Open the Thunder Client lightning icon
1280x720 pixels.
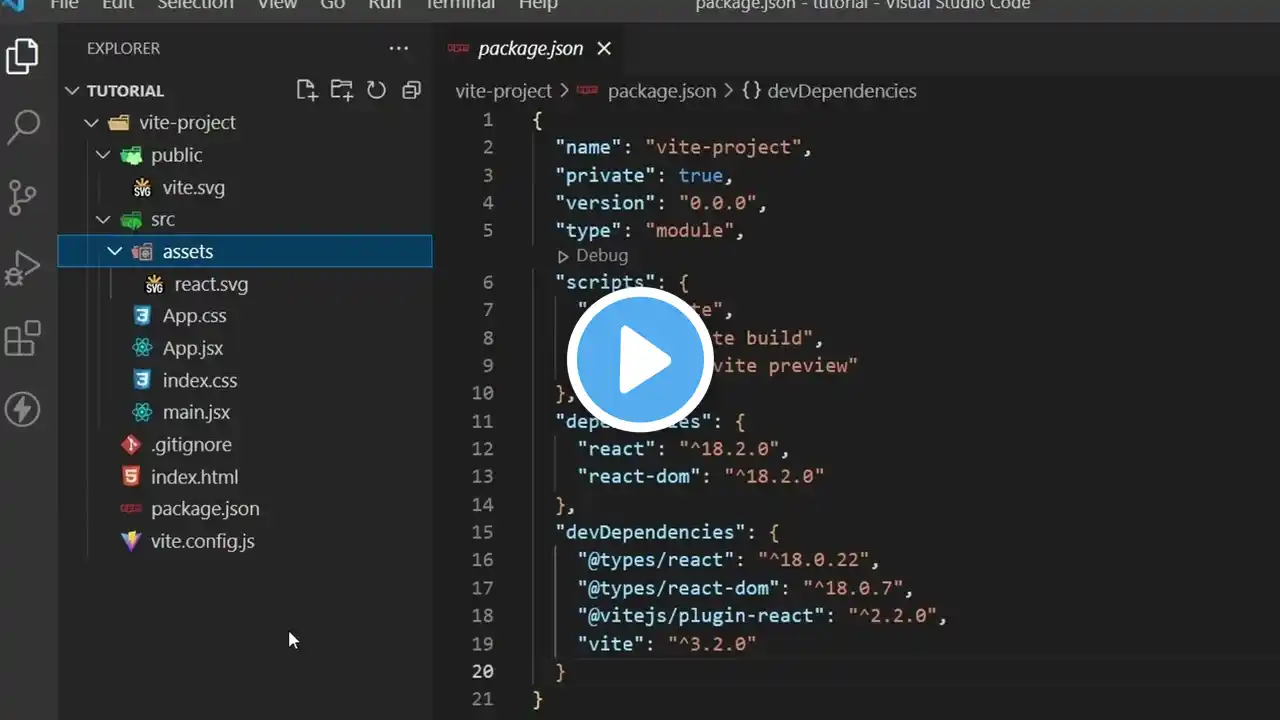pyautogui.click(x=22, y=409)
